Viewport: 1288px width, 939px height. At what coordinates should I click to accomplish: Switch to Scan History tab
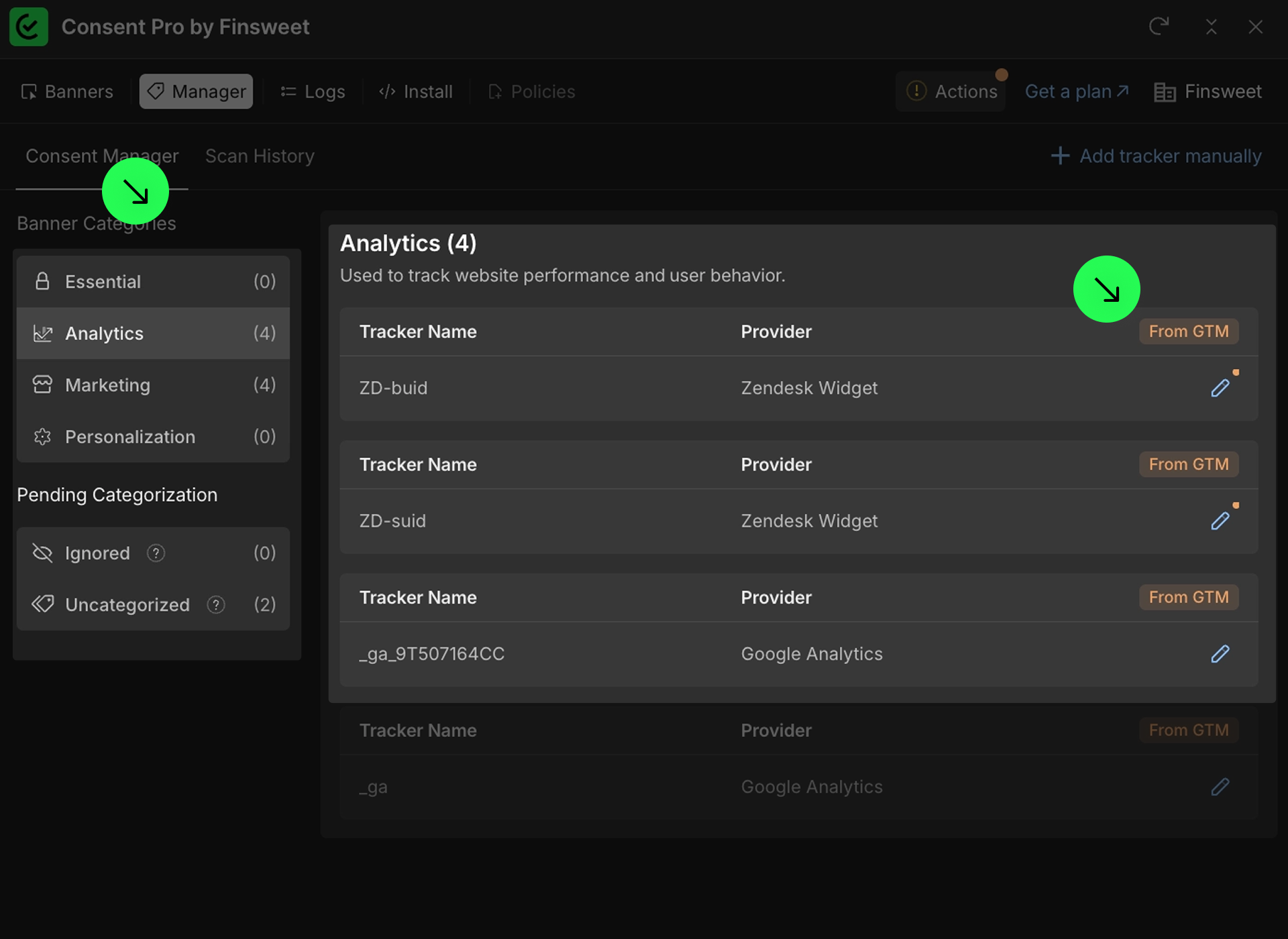(x=260, y=156)
